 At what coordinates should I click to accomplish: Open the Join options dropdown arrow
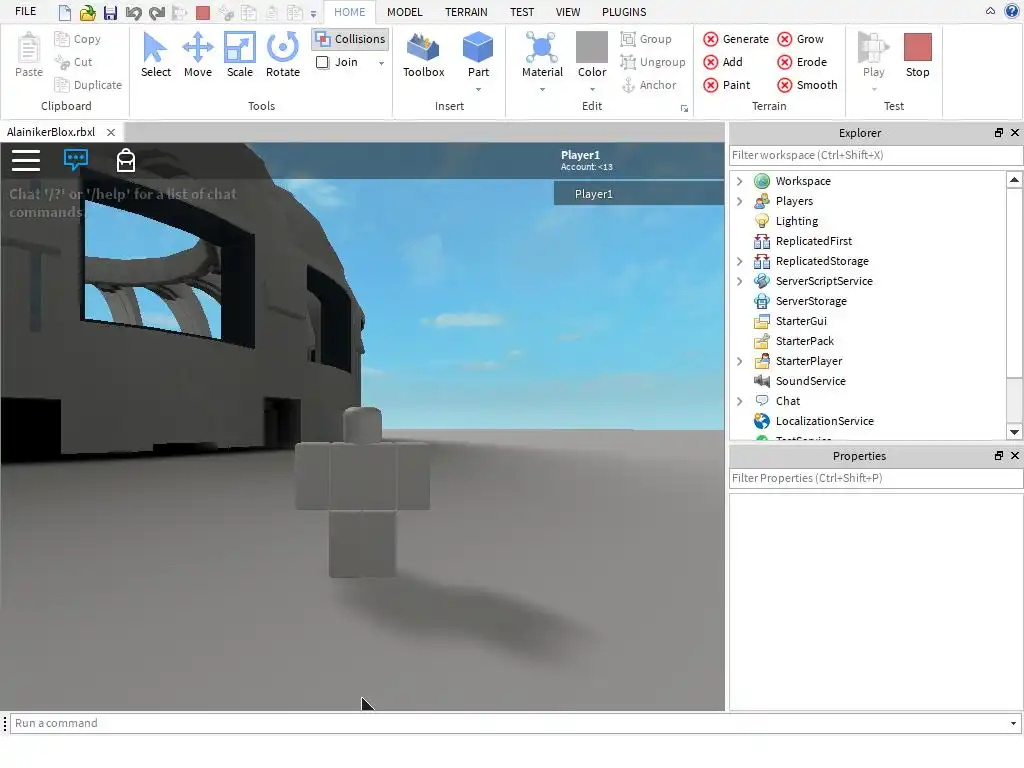pyautogui.click(x=381, y=63)
